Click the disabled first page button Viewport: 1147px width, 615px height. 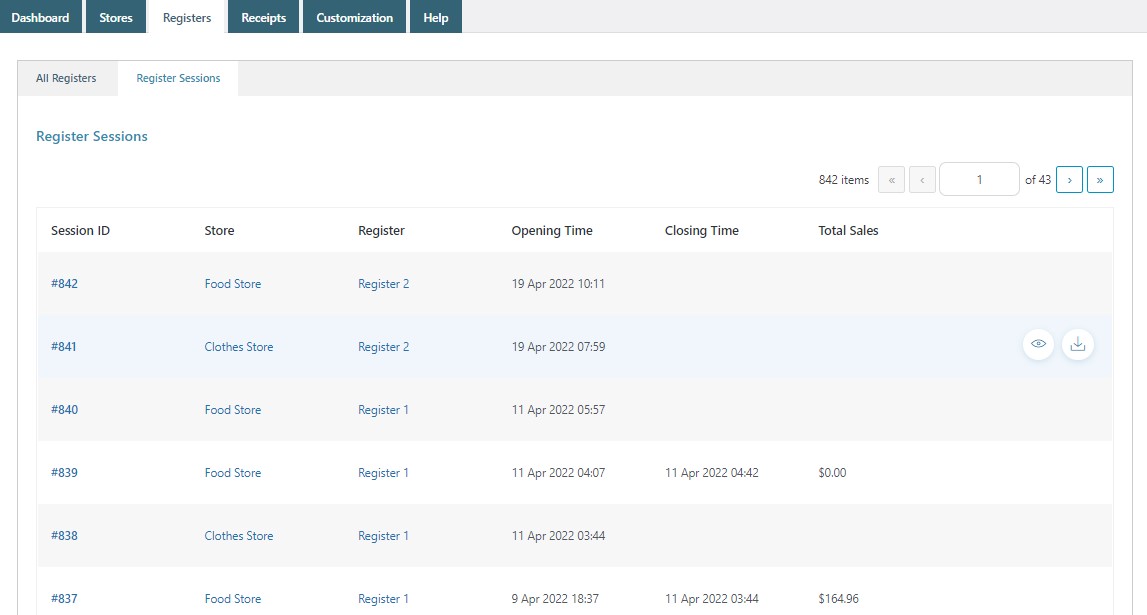pos(891,180)
